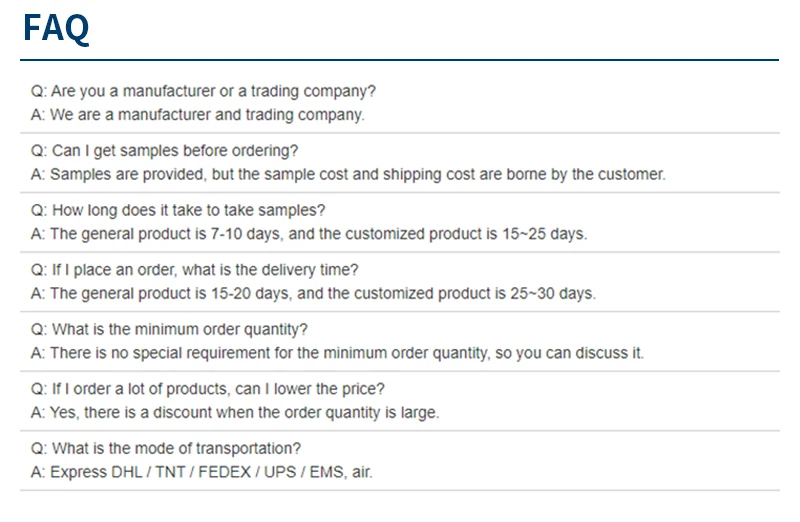Click the answer "We are a manufacturer and trading company"
Image resolution: width=800 pixels, height=522 pixels.
point(197,115)
